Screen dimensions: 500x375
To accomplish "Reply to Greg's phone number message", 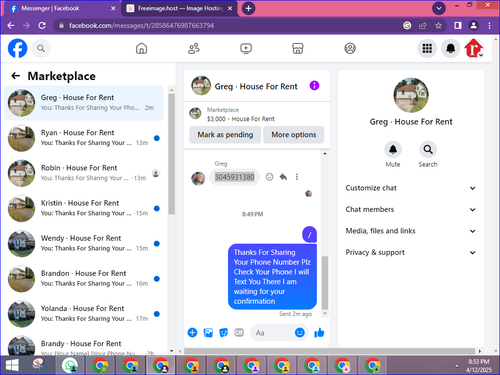I will coord(283,177).
